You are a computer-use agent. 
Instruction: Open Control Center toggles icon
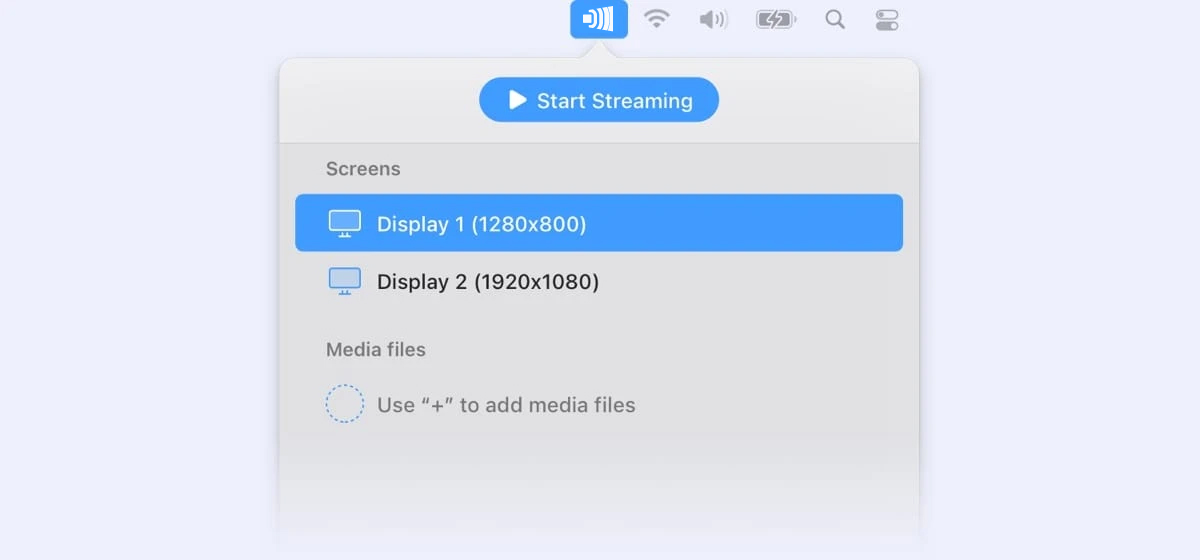[887, 19]
